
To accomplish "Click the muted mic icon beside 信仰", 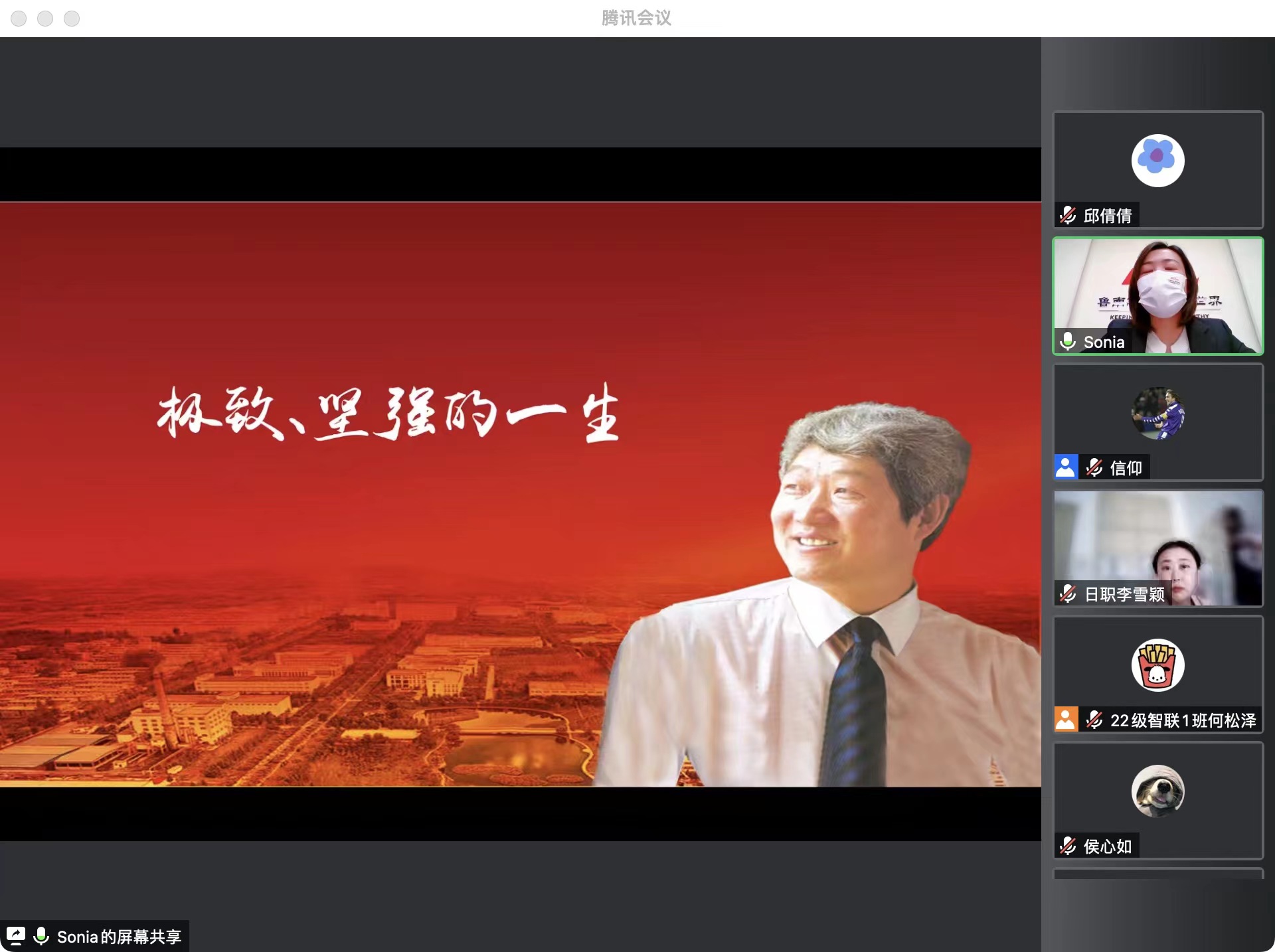I will 1094,467.
